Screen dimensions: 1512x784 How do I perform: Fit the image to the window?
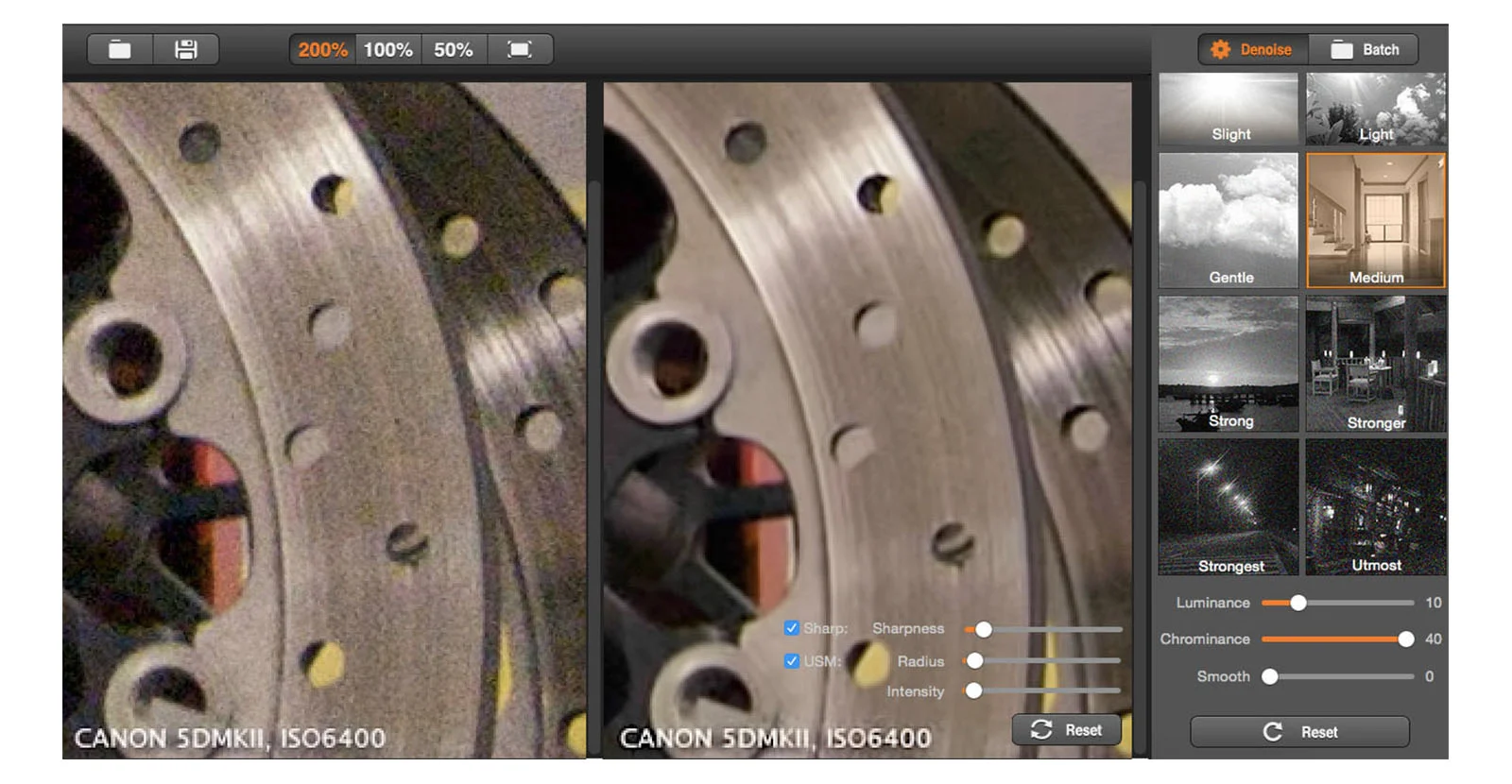(x=520, y=49)
